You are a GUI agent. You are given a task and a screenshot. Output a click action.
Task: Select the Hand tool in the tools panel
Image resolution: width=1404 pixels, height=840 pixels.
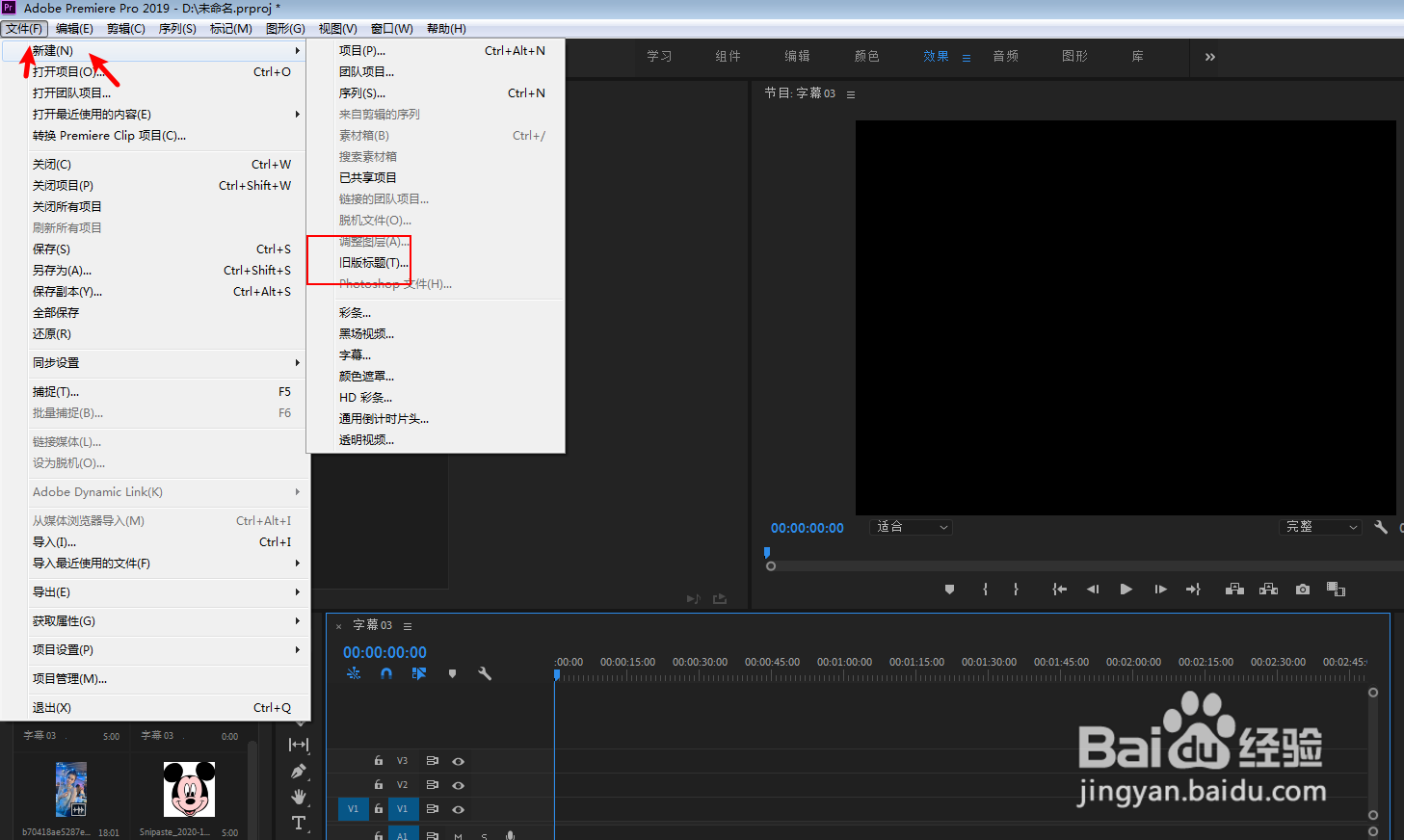(299, 797)
